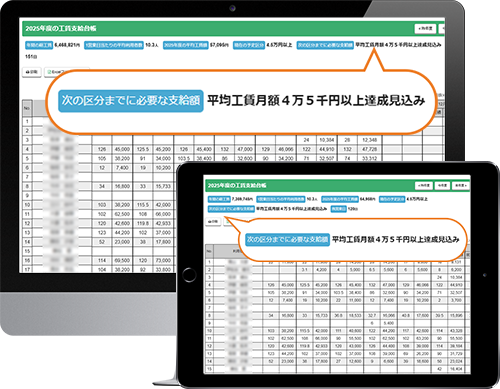Click the 営業日 badge beside 120日 on tablet
The image size is (500, 389).
click(x=338, y=209)
